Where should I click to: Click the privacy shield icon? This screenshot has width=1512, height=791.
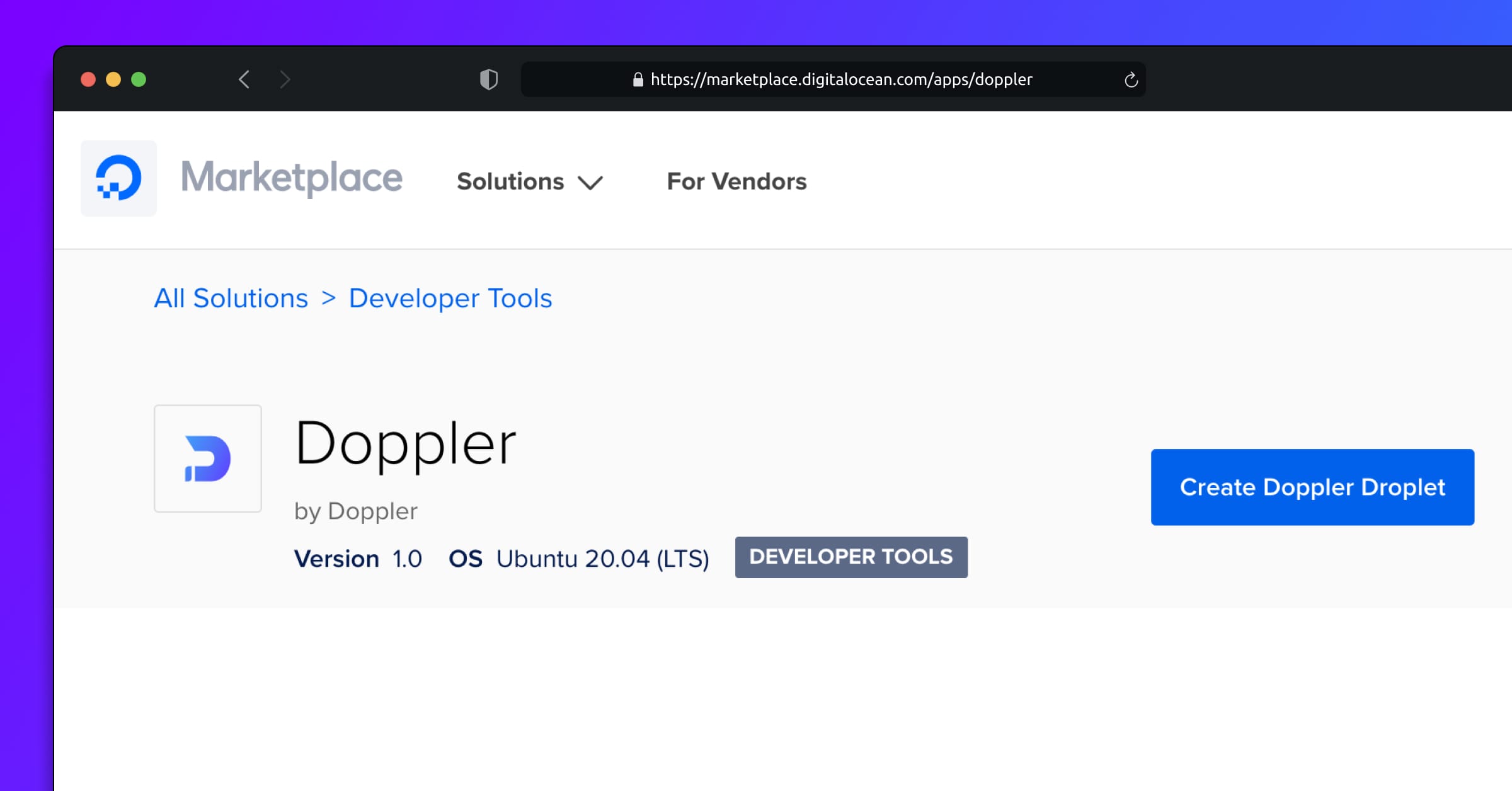tap(489, 79)
